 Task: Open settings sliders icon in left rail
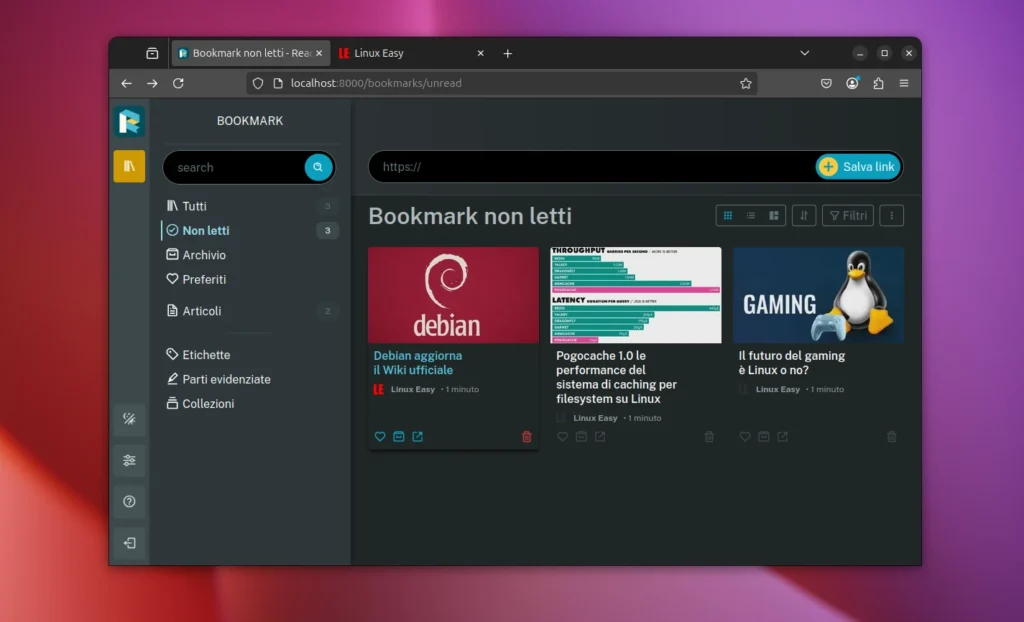[129, 461]
